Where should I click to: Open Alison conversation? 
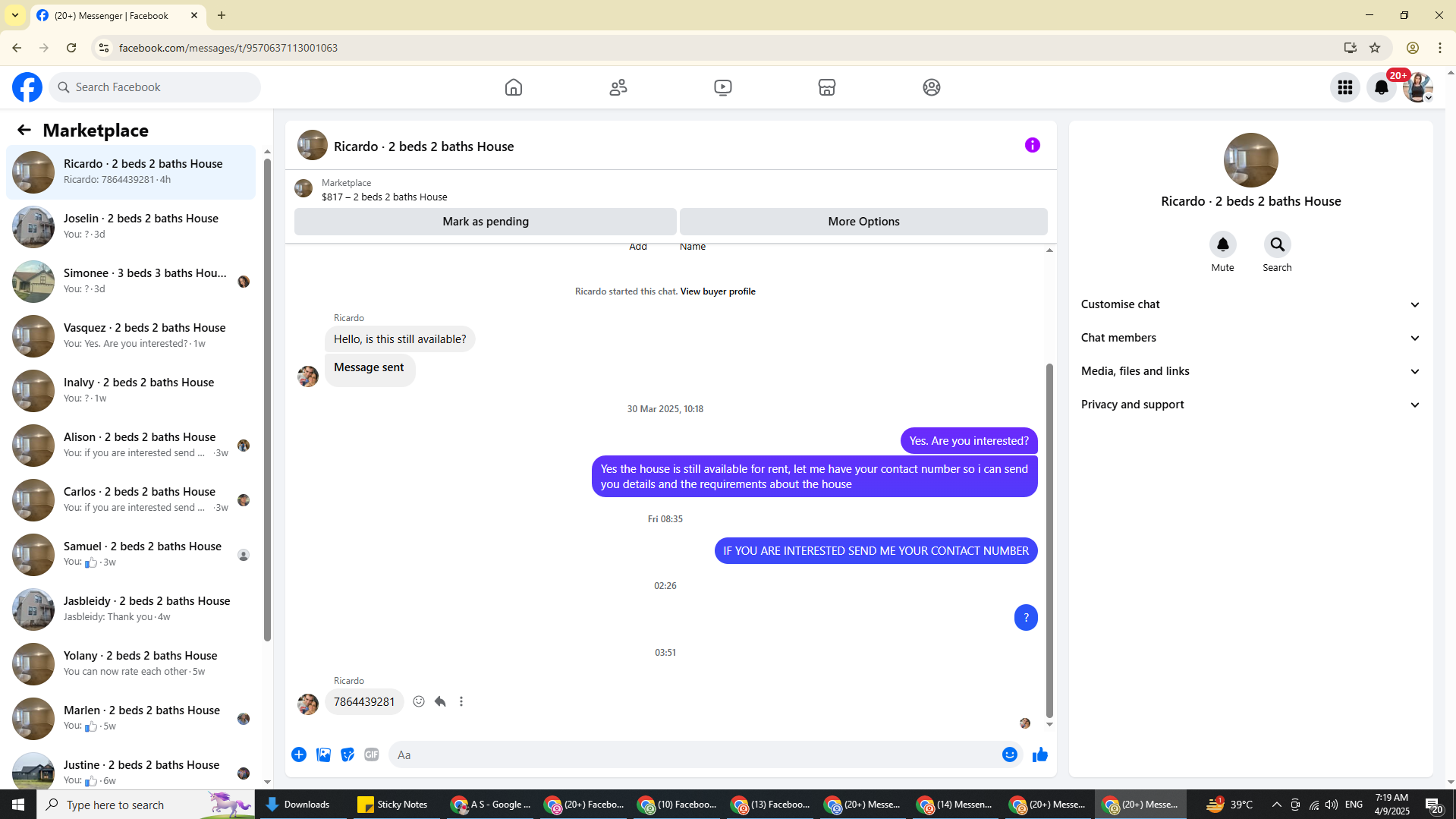(131, 445)
